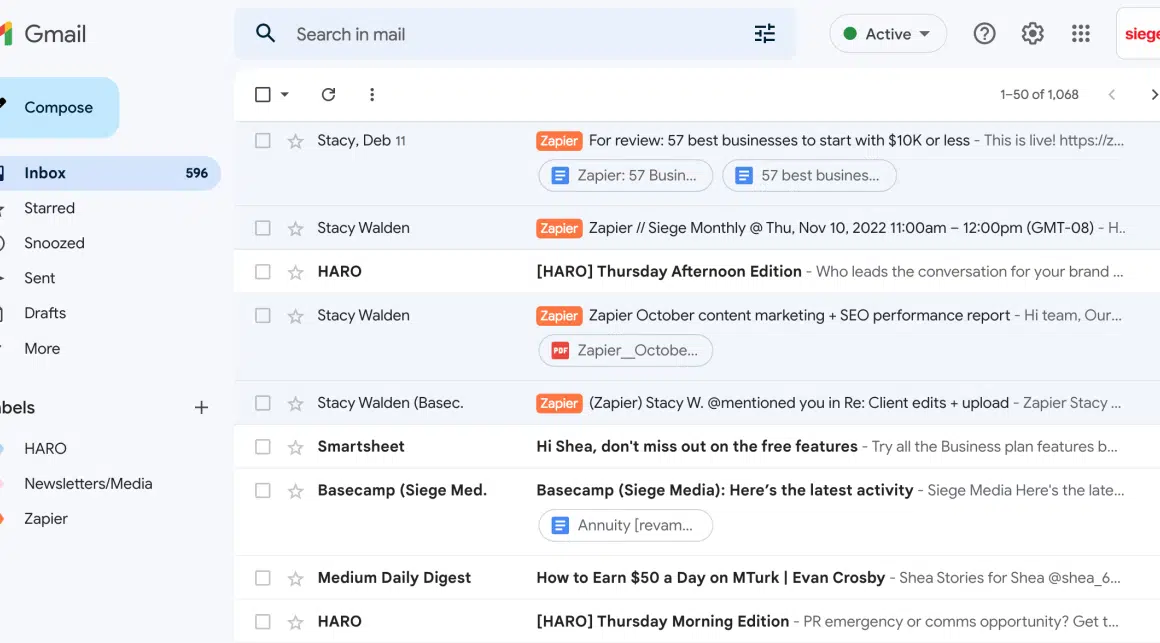Check the box for Stacy, Deb email
The height and width of the screenshot is (643, 1160).
[x=263, y=141]
